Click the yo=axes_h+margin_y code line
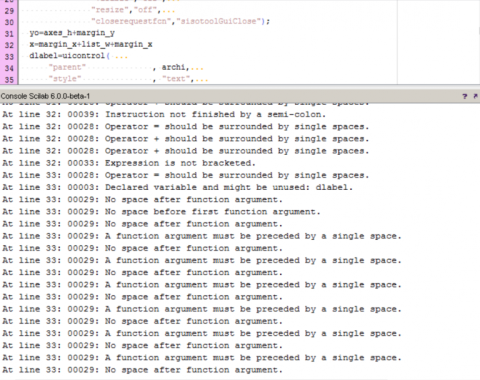Viewport: 480px width, 380px height. point(72,33)
